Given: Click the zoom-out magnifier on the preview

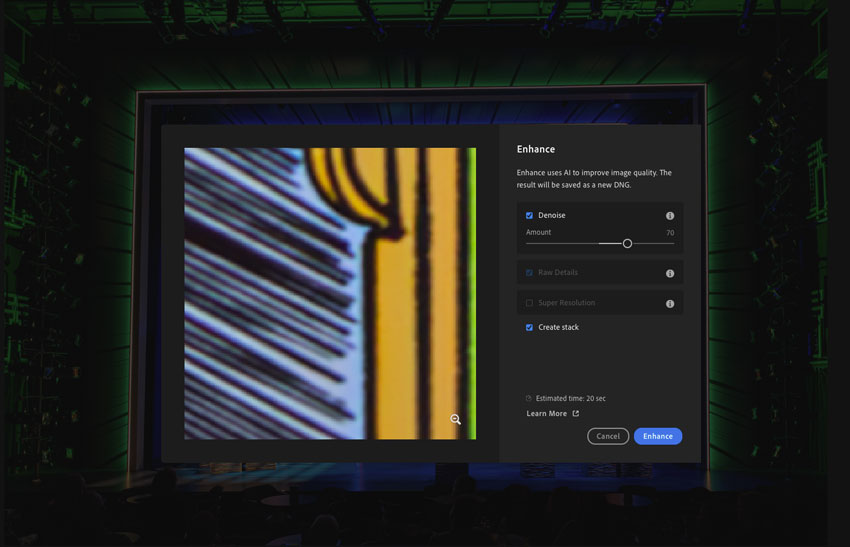Looking at the screenshot, I should [455, 419].
